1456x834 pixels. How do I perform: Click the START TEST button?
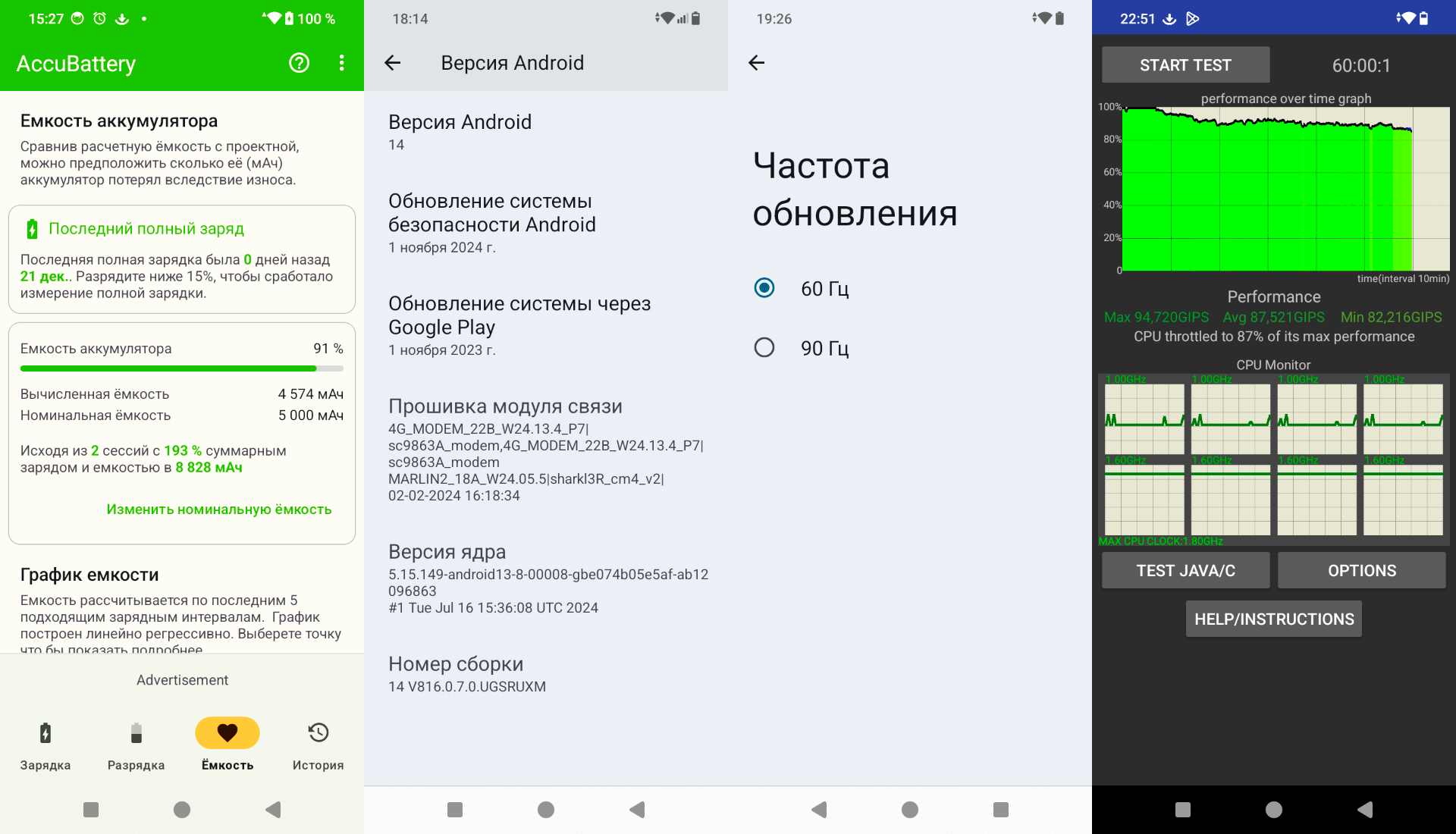click(1185, 65)
